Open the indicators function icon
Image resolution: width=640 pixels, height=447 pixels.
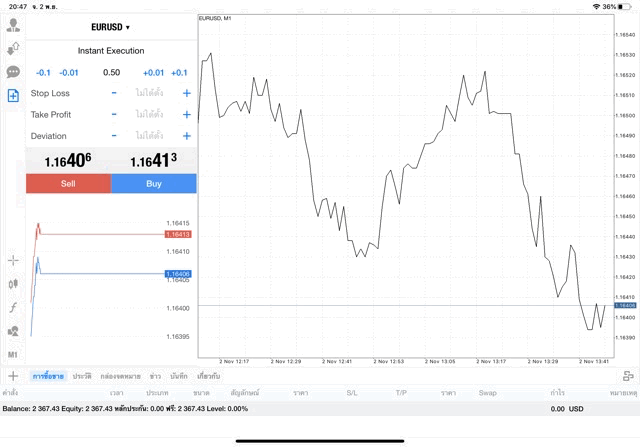(13, 307)
